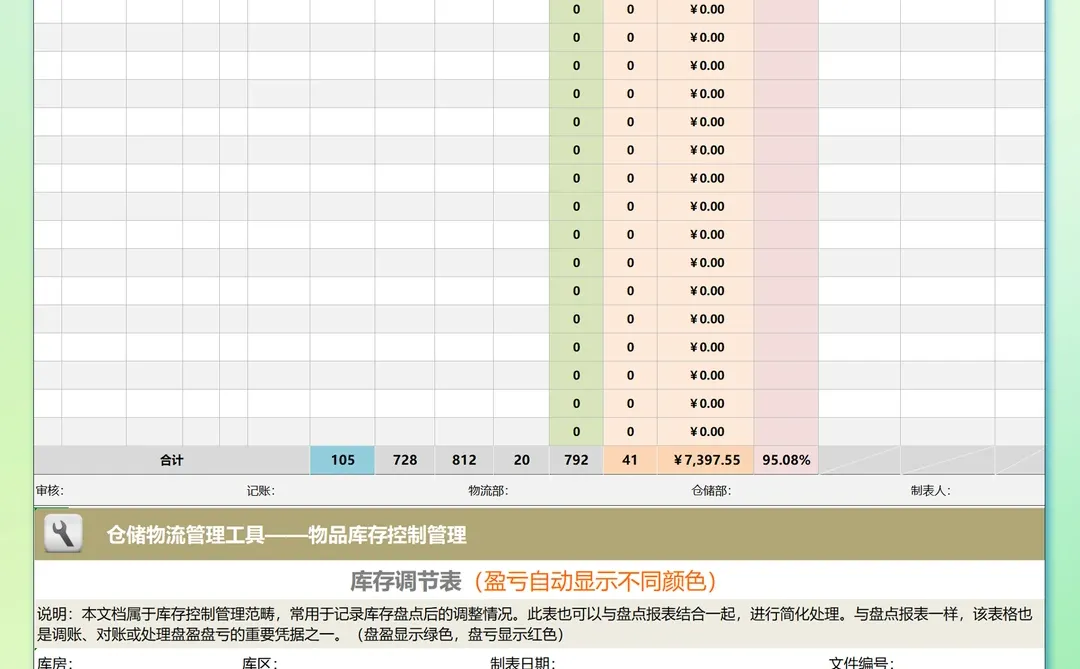Select the cell containing 728
The image size is (1080, 669).
click(404, 460)
